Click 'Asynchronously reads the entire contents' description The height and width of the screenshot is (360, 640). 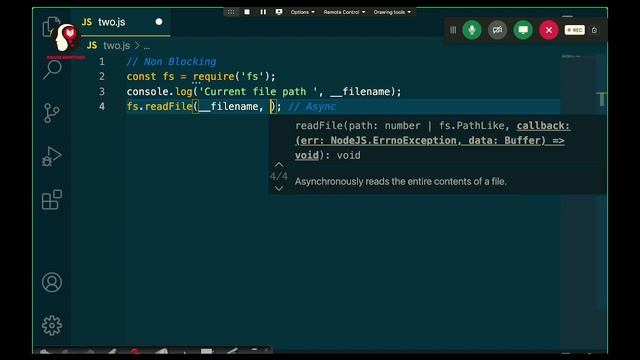[400, 181]
